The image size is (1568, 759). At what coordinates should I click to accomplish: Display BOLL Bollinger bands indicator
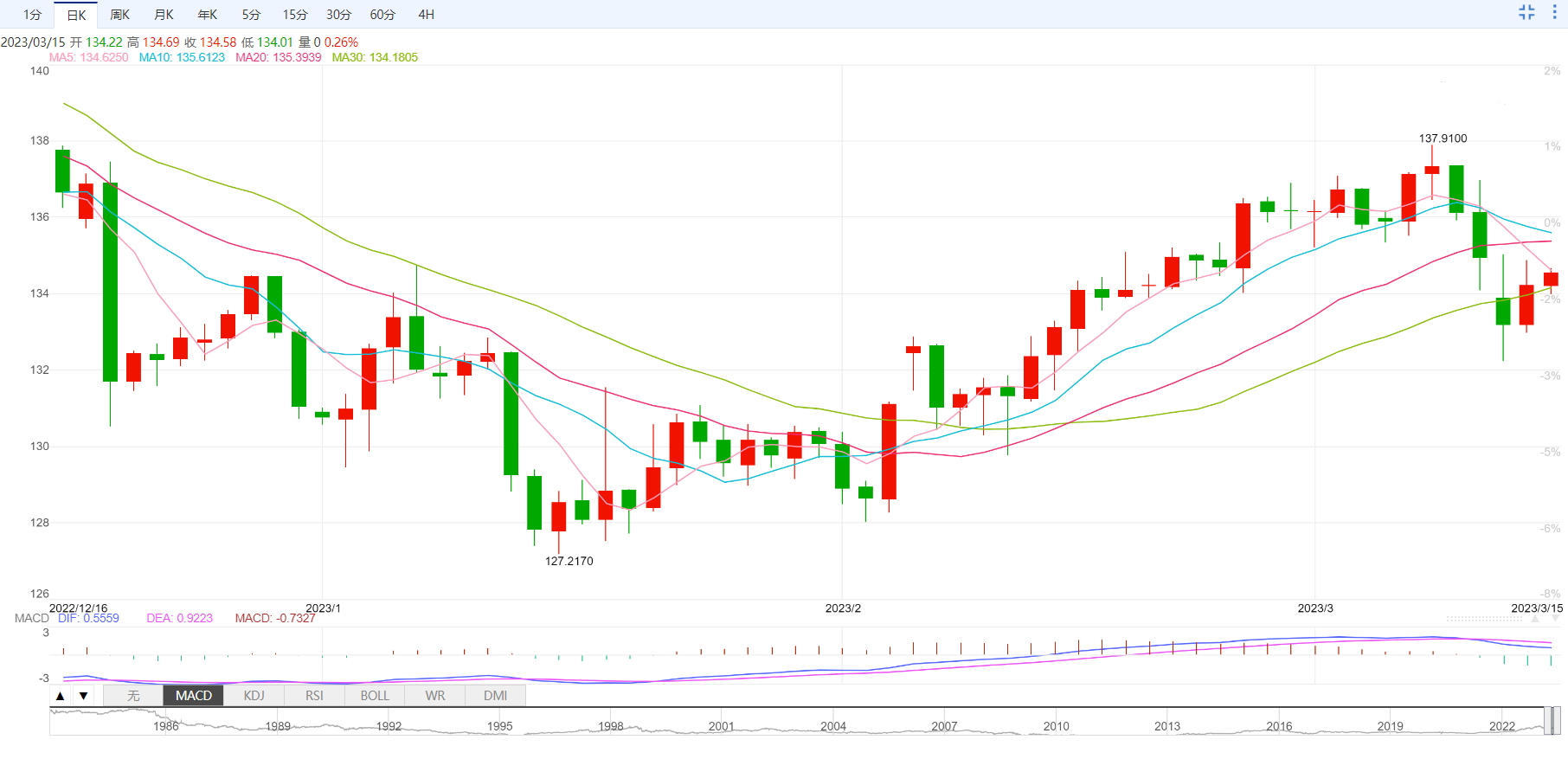[375, 696]
